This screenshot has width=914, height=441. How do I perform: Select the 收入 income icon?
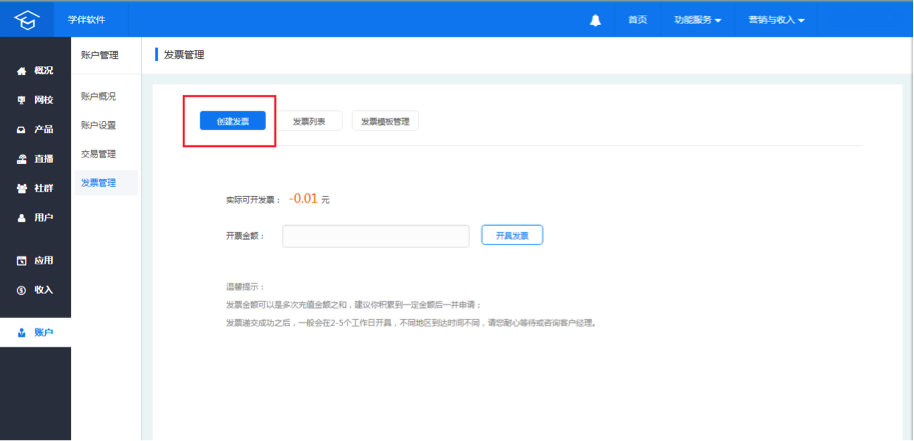[x=22, y=290]
